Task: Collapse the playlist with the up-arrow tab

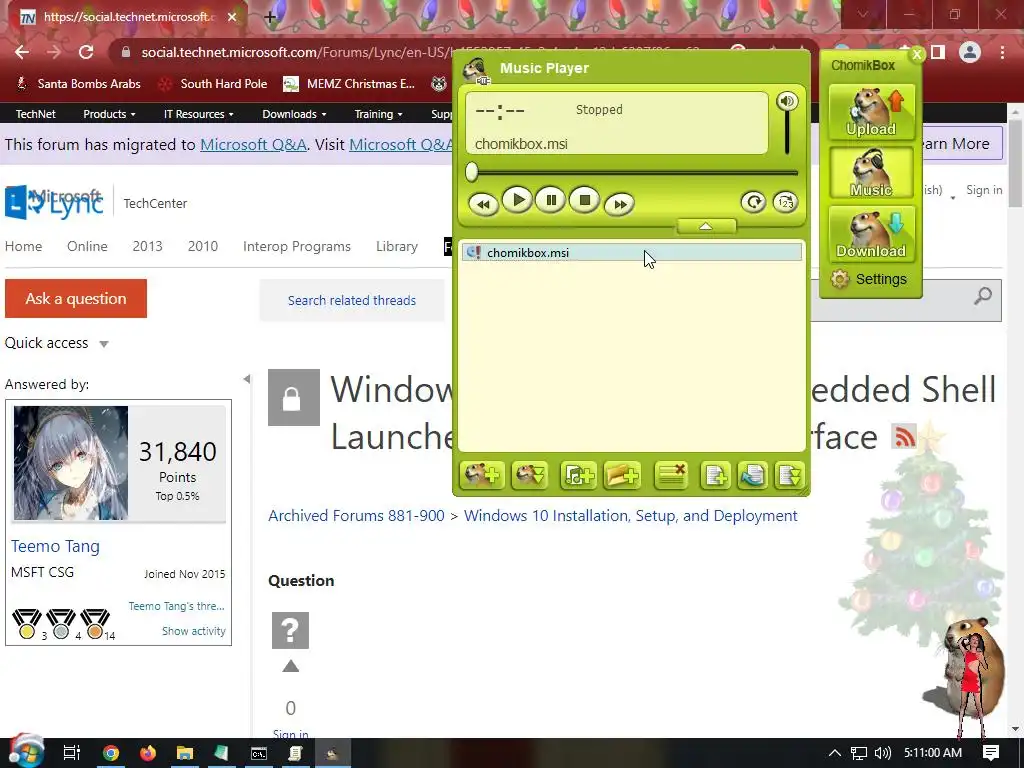Action: [706, 226]
